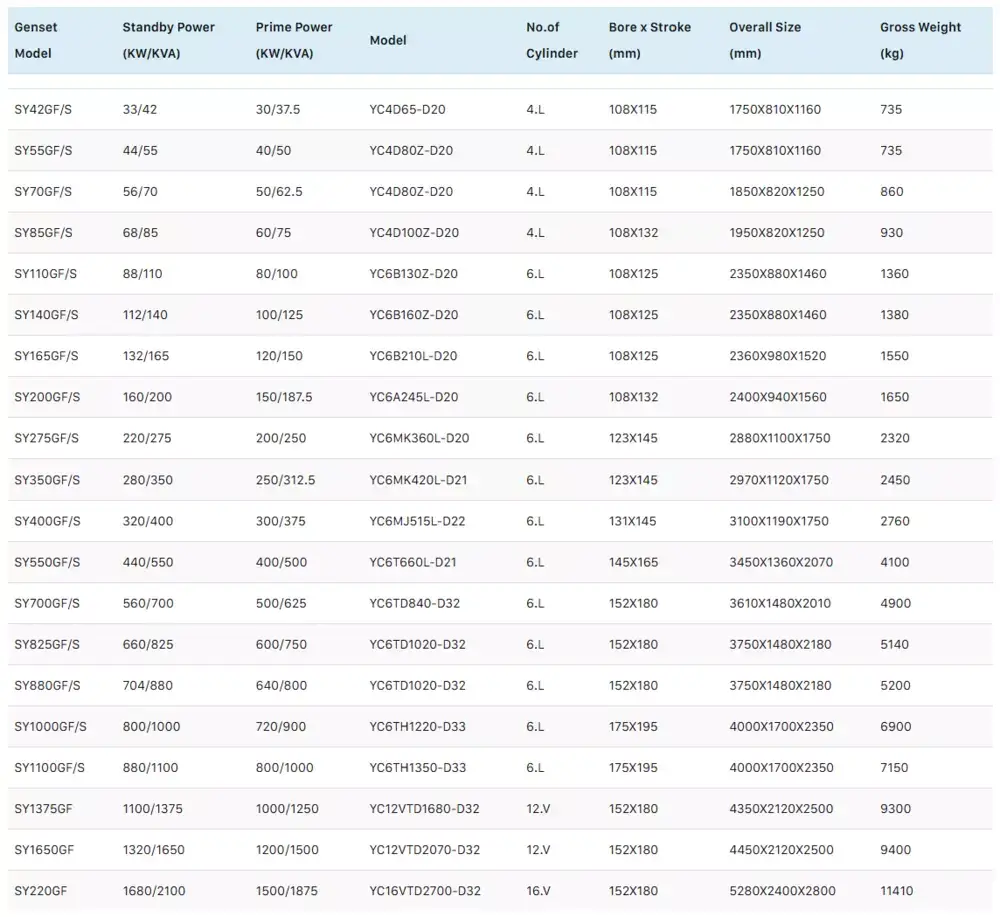Select genset model SY880GF/S

coord(47,686)
